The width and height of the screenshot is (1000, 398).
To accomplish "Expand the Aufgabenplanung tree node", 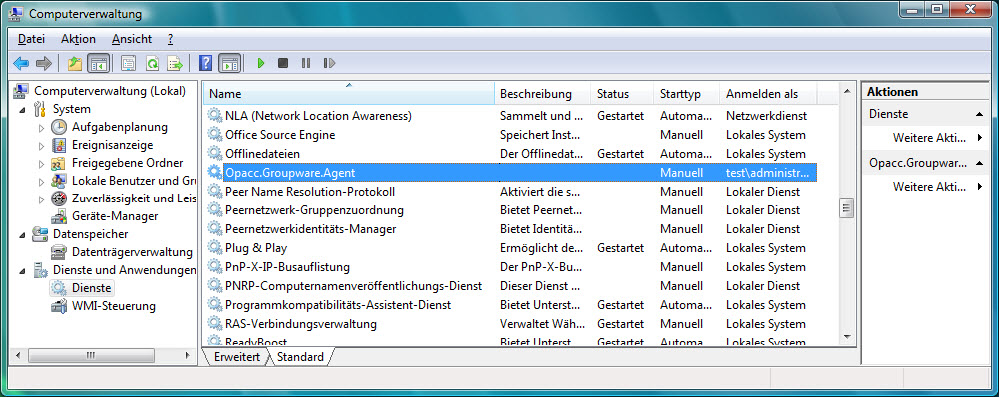I will 41,128.
